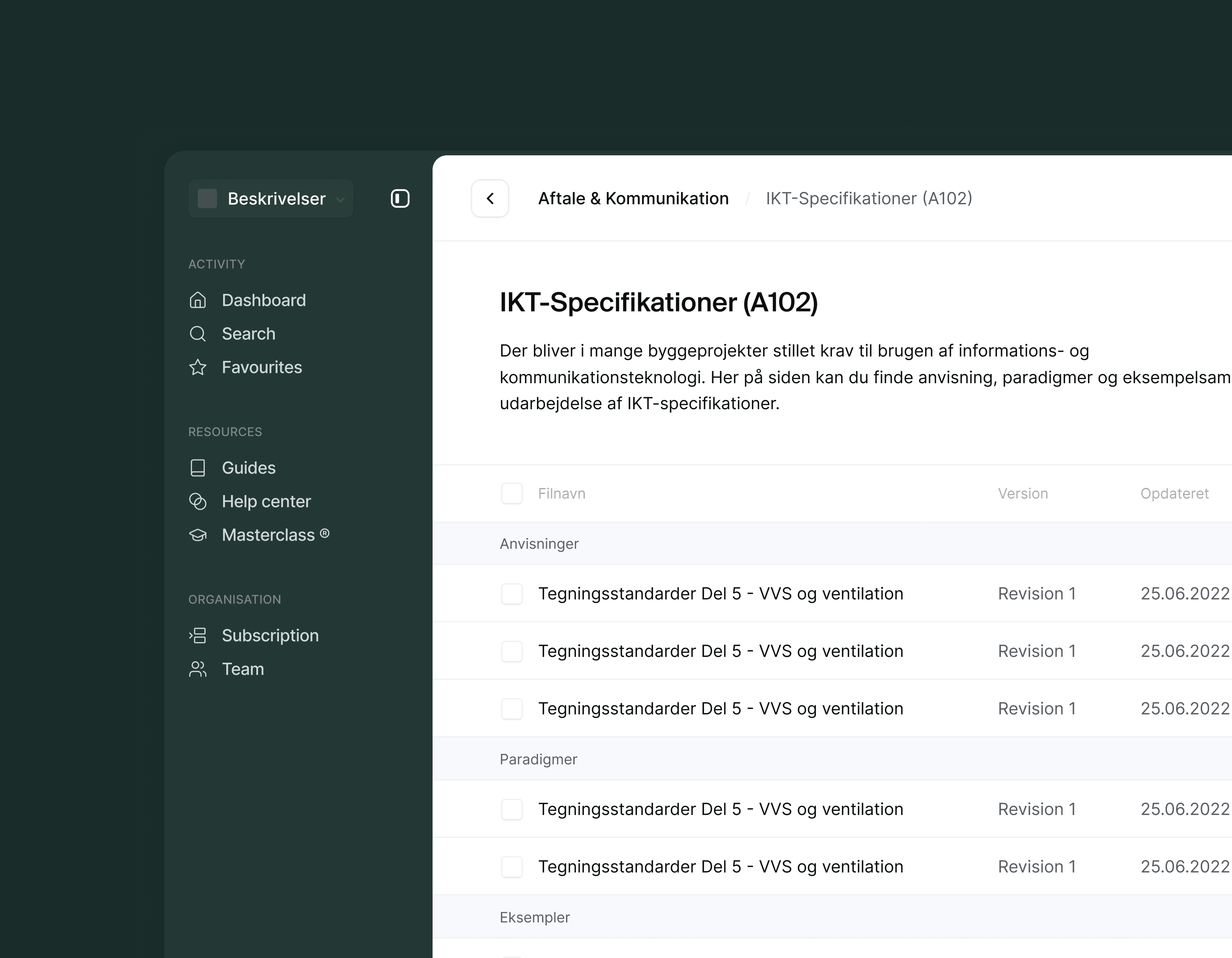Open the Beskrivelser workspace dropdown
Image resolution: width=1232 pixels, height=958 pixels.
271,198
